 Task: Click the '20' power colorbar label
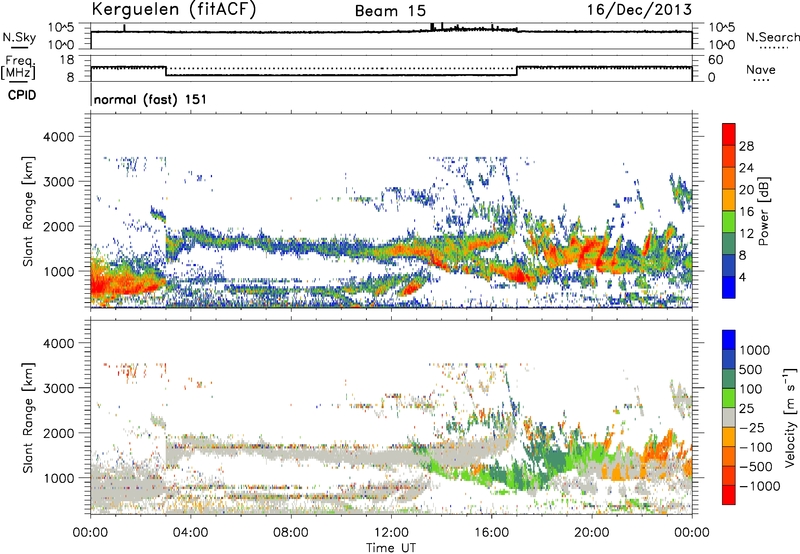[746, 190]
